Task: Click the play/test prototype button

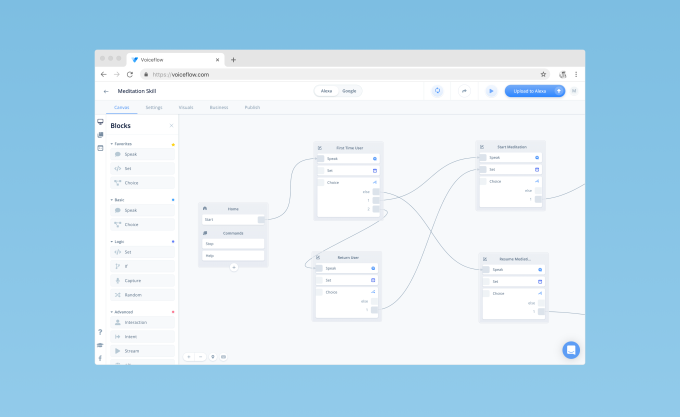Action: pos(491,91)
